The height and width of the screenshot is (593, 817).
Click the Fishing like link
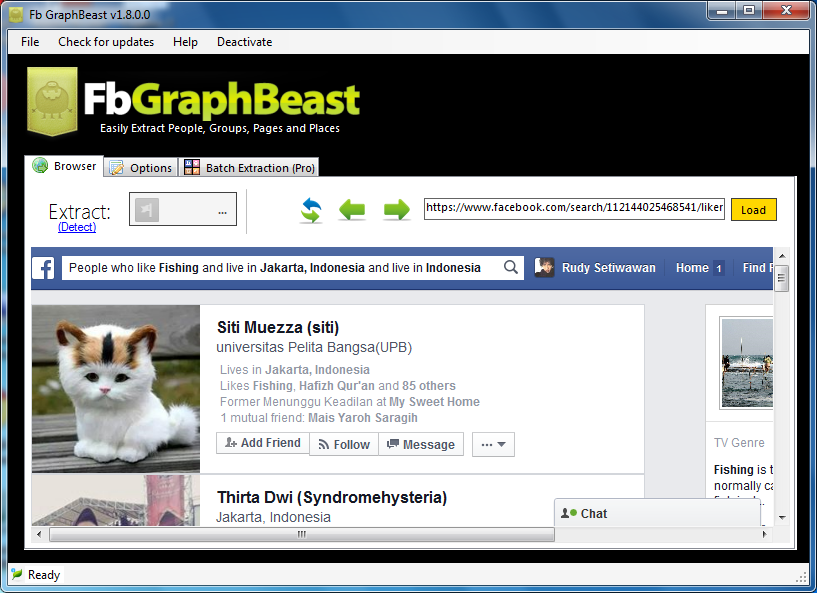click(x=273, y=386)
